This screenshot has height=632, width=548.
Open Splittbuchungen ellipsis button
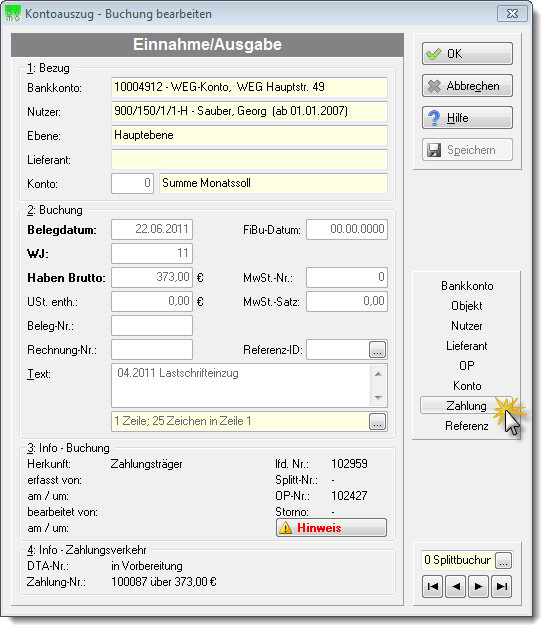click(x=503, y=560)
